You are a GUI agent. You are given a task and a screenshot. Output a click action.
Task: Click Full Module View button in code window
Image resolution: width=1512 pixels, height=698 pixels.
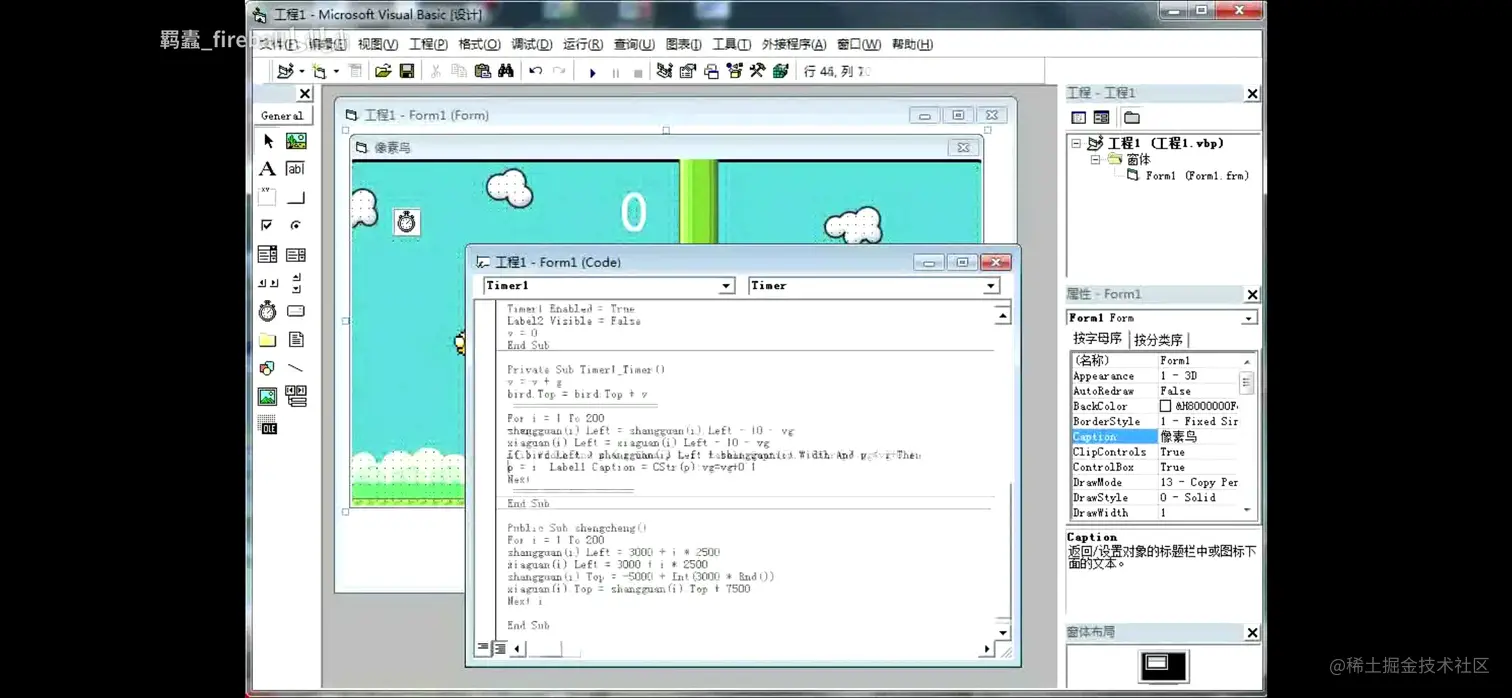pyautogui.click(x=500, y=648)
